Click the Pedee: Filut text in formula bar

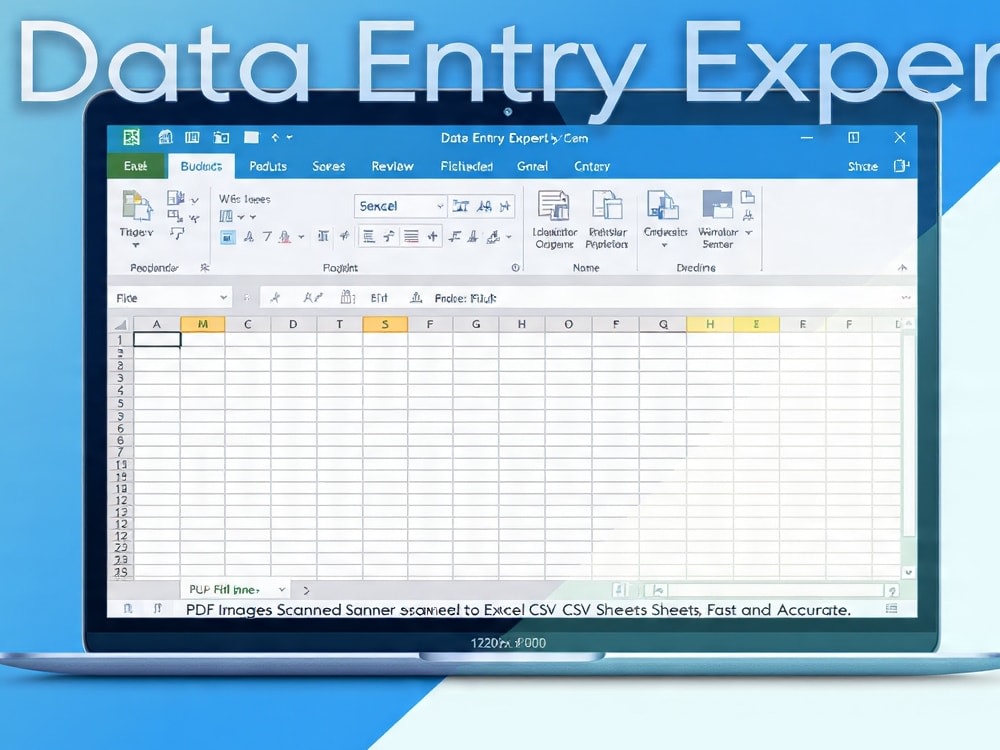(x=465, y=298)
